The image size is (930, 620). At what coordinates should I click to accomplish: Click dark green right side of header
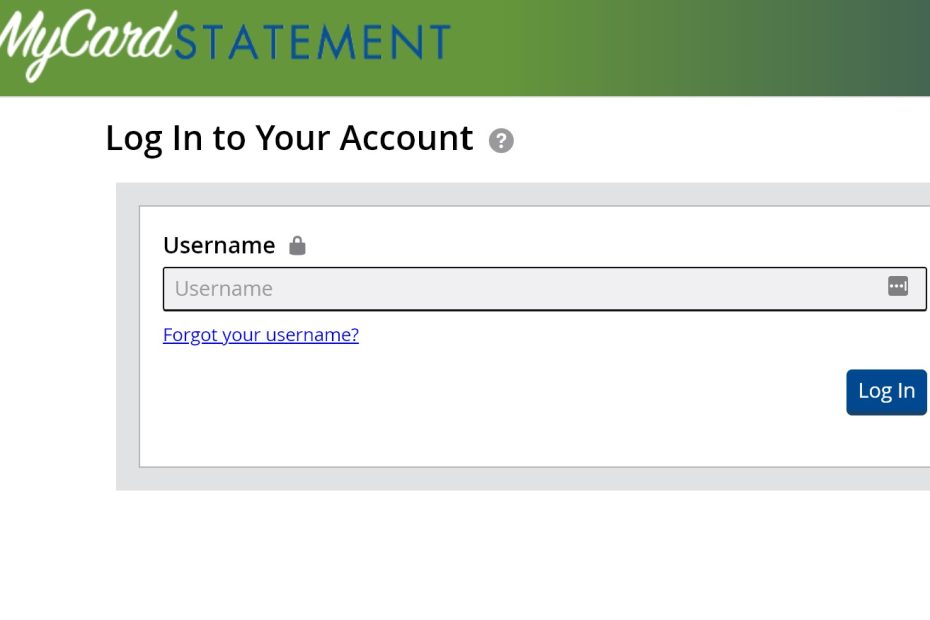pyautogui.click(x=890, y=48)
